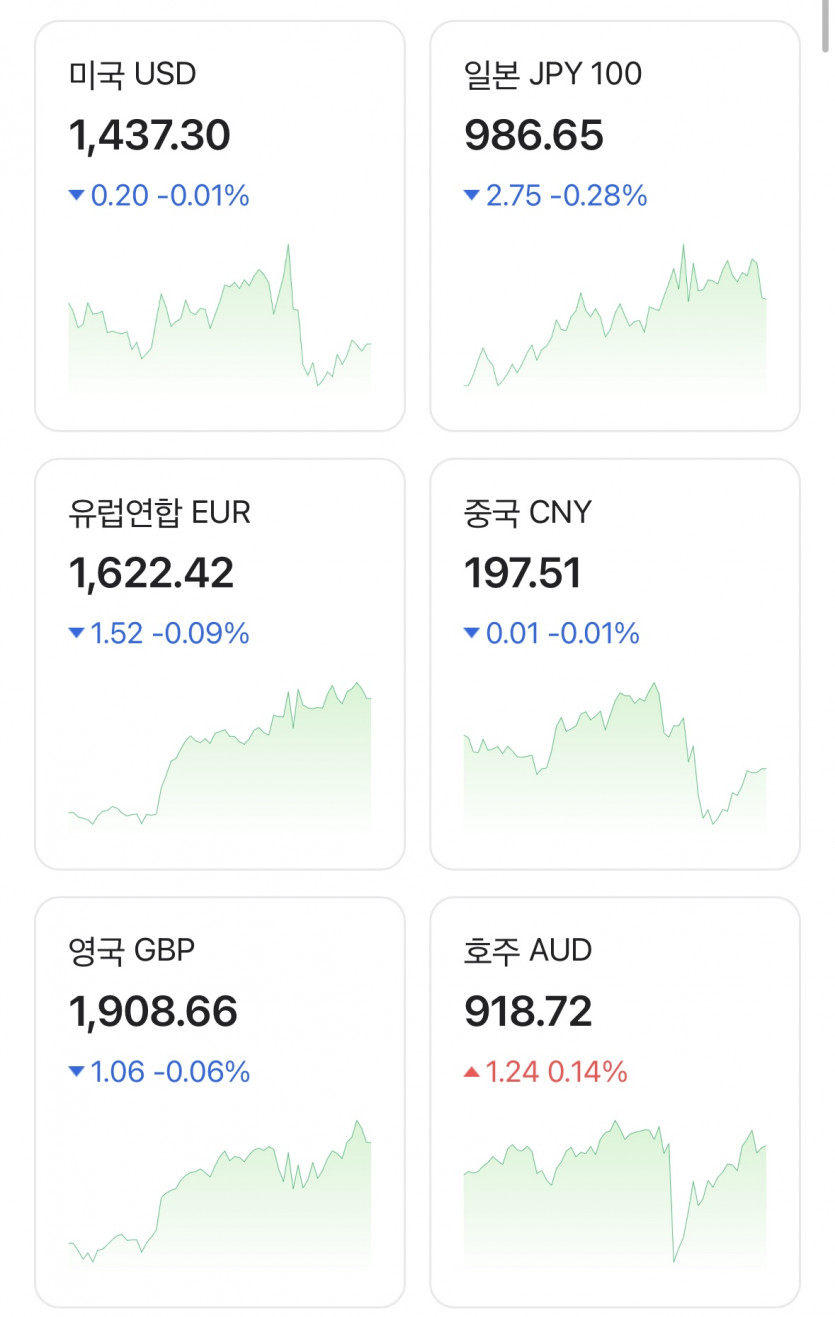Click the 1,437.30 USD rate value
The image size is (835, 1317).
pyautogui.click(x=150, y=135)
